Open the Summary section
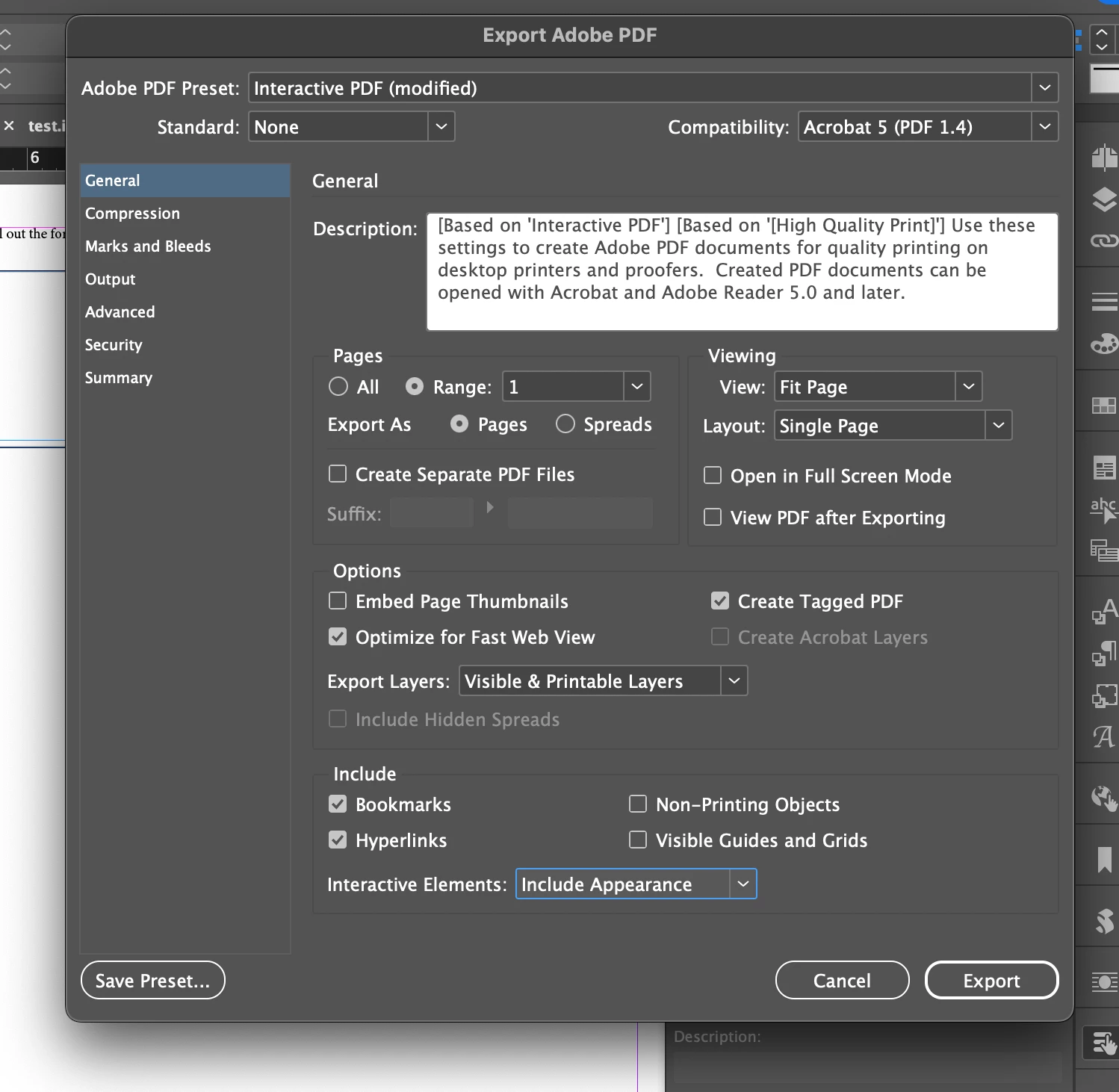Screen dimensions: 1119x1092 click(185, 377)
